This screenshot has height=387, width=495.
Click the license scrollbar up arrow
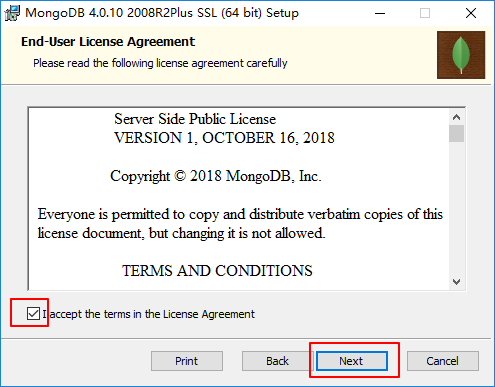tap(456, 117)
